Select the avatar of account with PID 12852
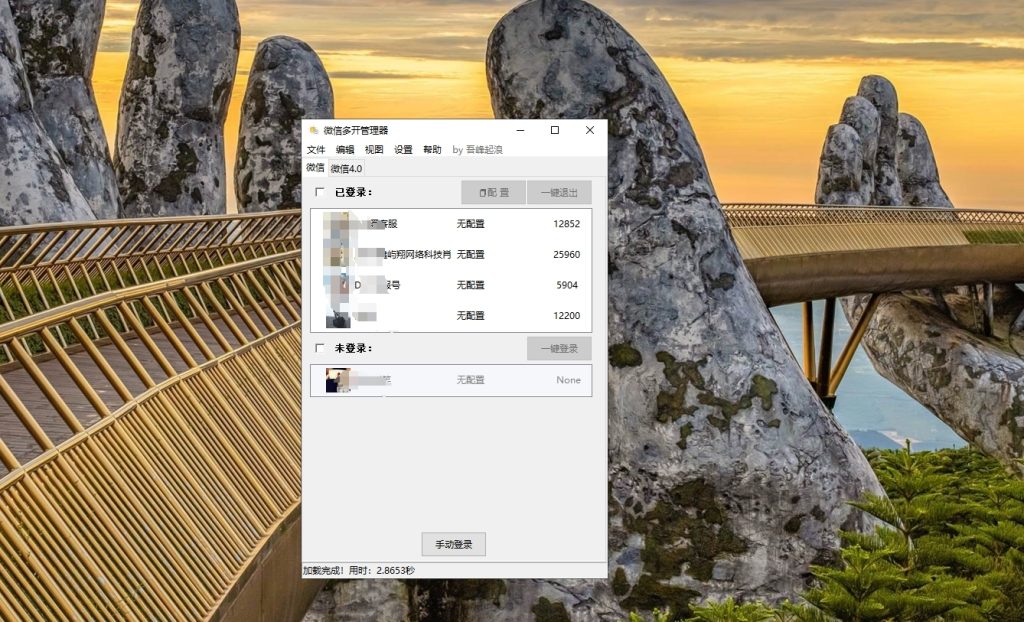The image size is (1024, 622). pyautogui.click(x=337, y=223)
